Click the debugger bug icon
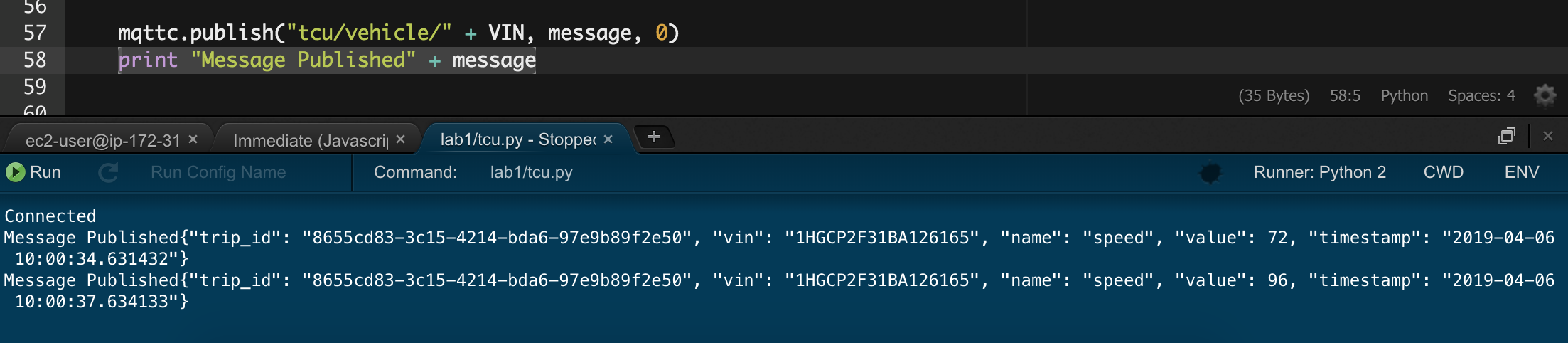The image size is (1568, 343). click(1210, 172)
